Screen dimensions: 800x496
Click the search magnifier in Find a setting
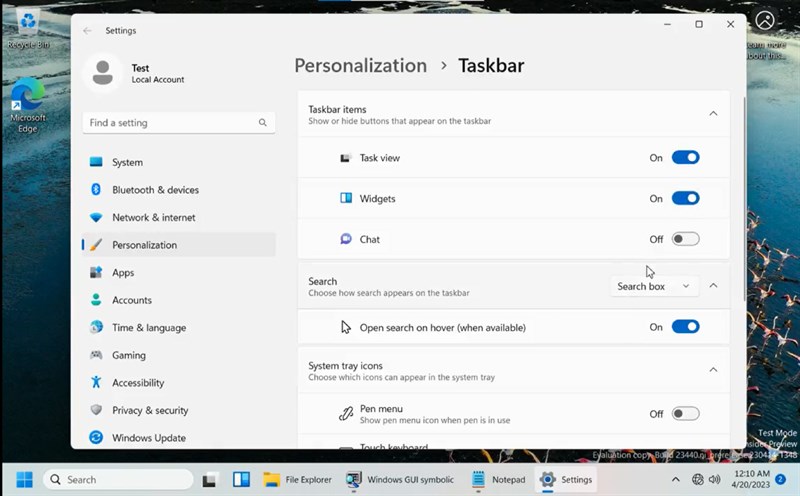pyautogui.click(x=263, y=123)
